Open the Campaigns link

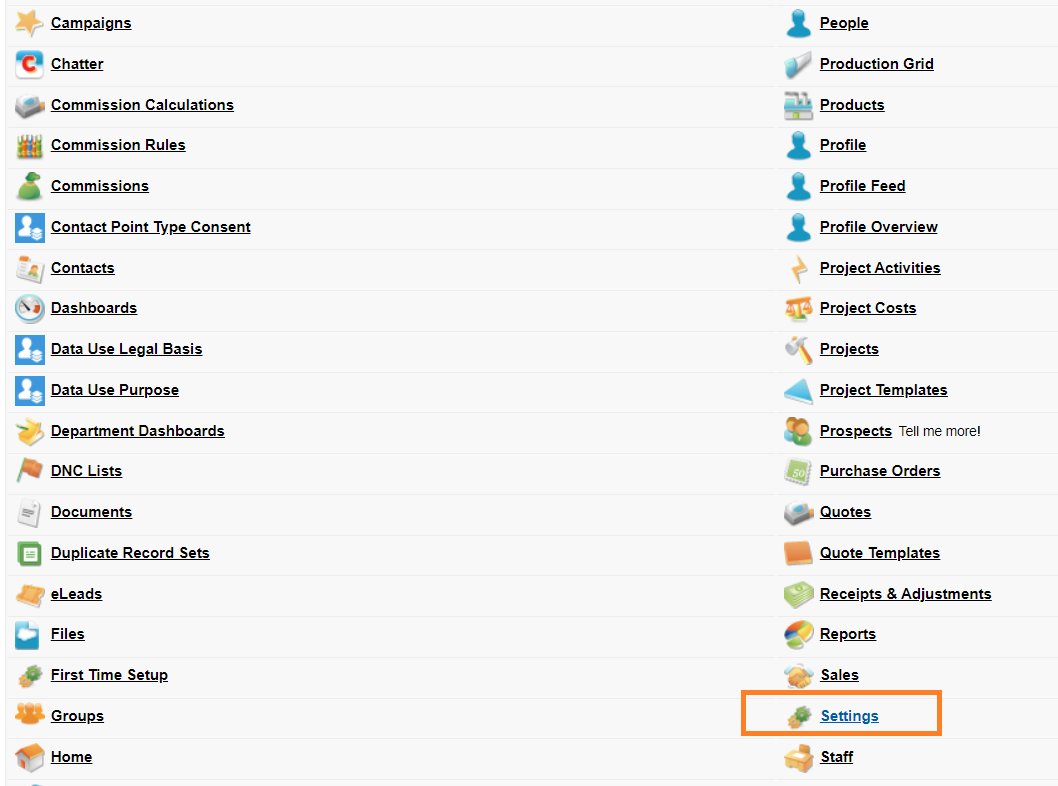pos(91,23)
